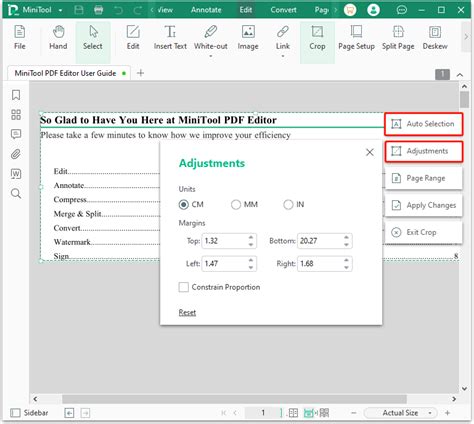Click the Split Page tool
The height and width of the screenshot is (424, 474).
point(398,37)
